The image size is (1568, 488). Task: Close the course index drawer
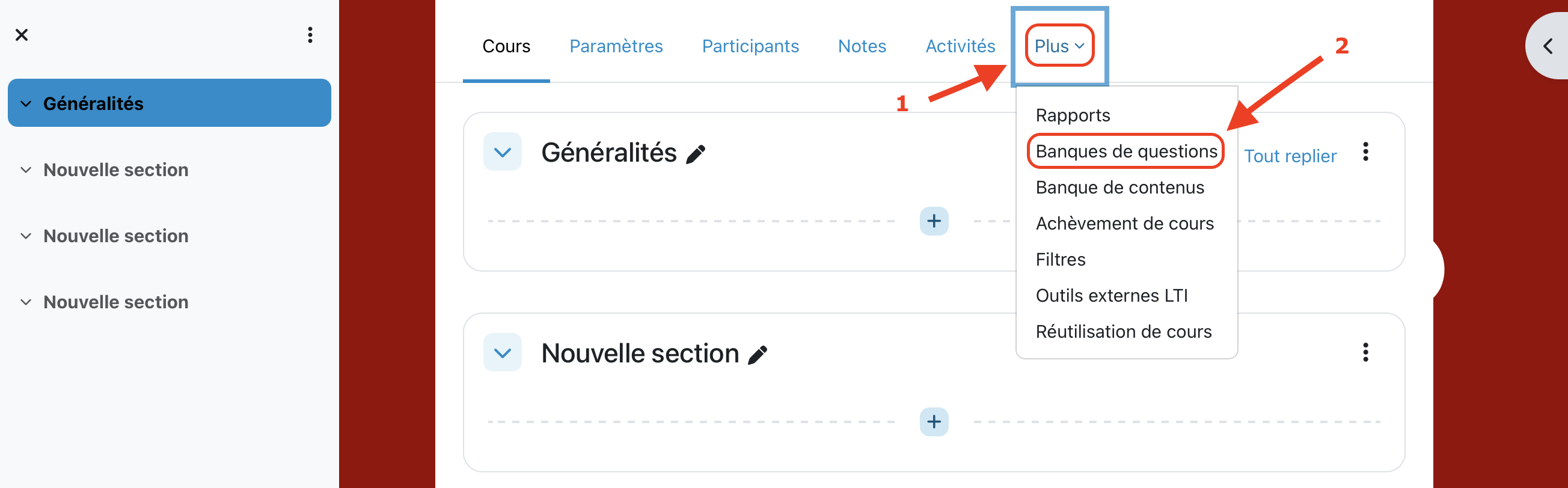click(x=22, y=35)
